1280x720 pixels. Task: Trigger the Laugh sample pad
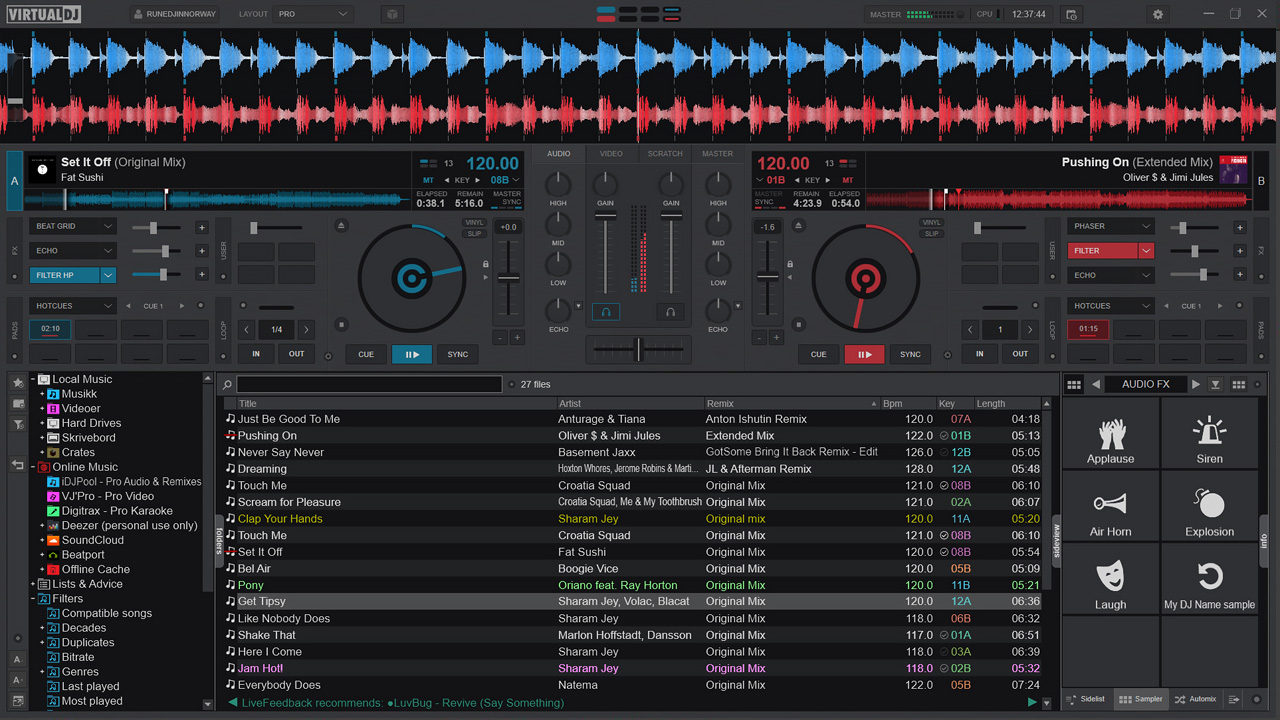(1110, 580)
